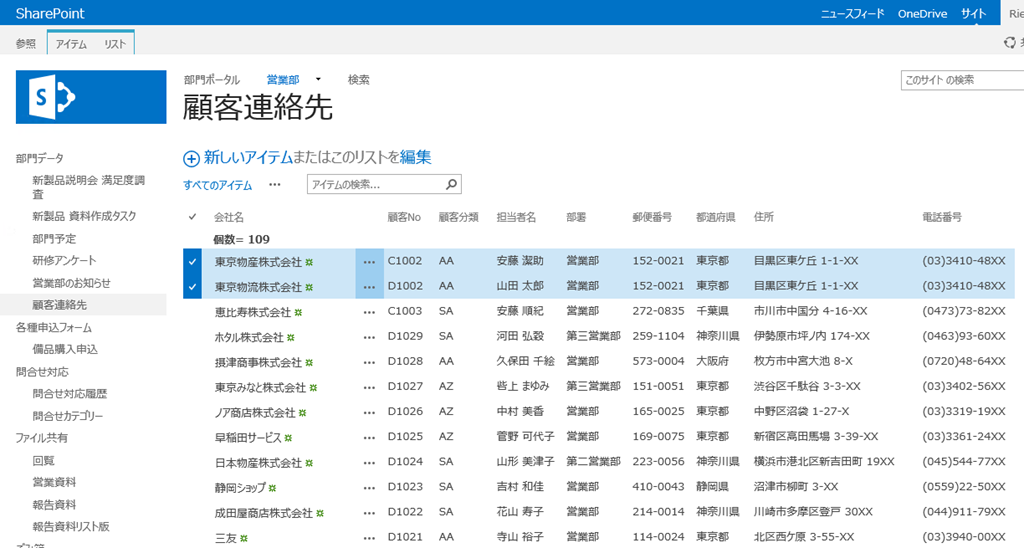1024x548 pixels.
Task: Open 備品購入申込 in the left navigation
Action: coord(65,349)
